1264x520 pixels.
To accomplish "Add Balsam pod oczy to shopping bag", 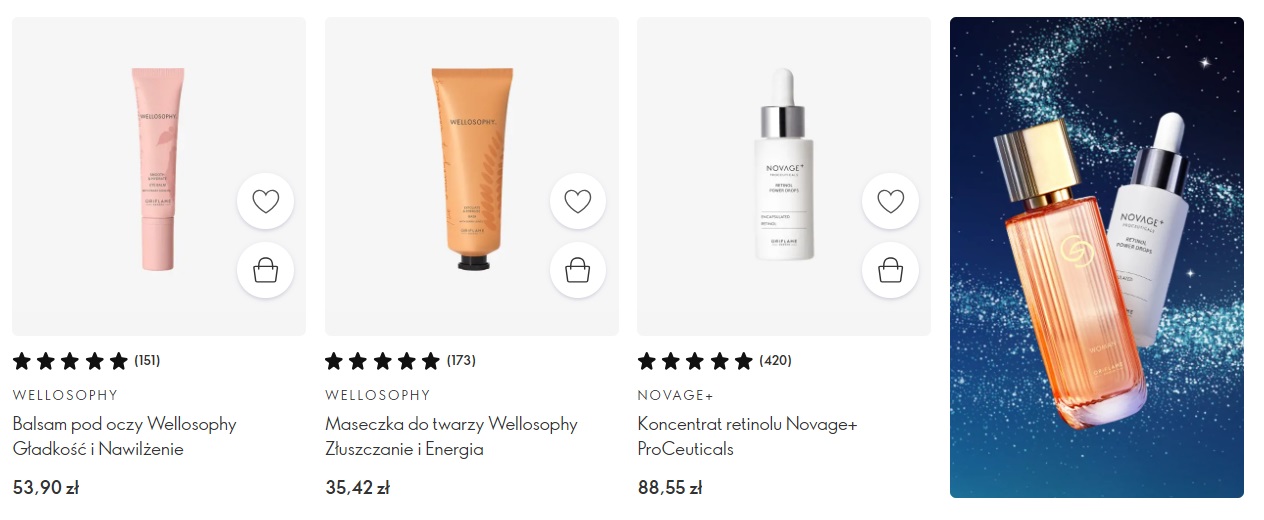I will click(x=265, y=270).
